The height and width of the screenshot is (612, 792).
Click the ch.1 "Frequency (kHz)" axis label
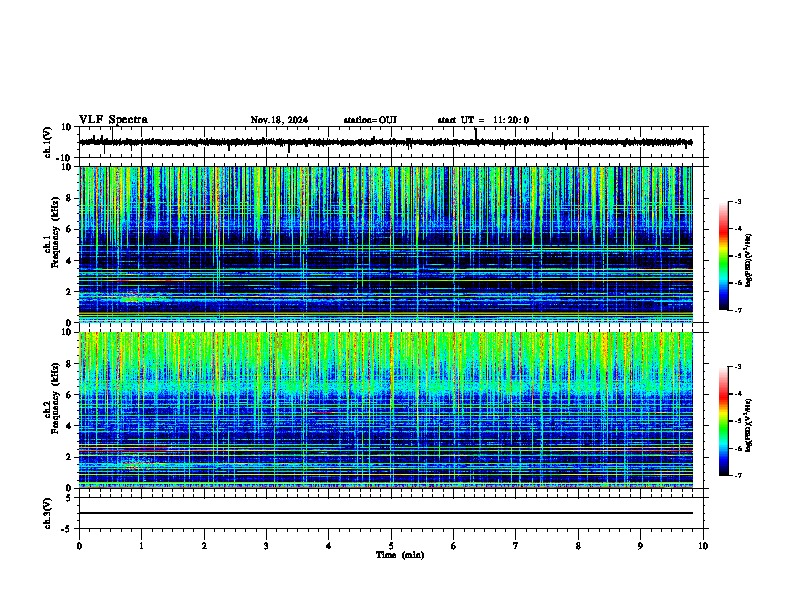pos(56,232)
